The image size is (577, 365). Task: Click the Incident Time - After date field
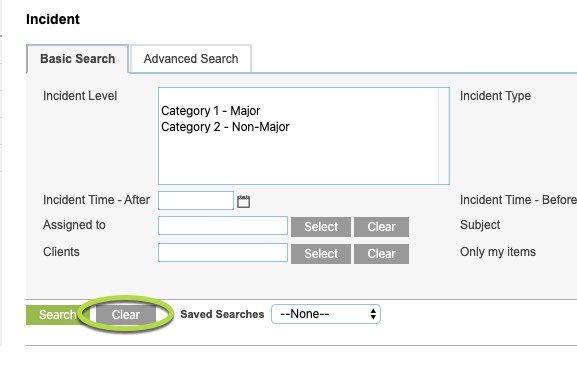(196, 201)
